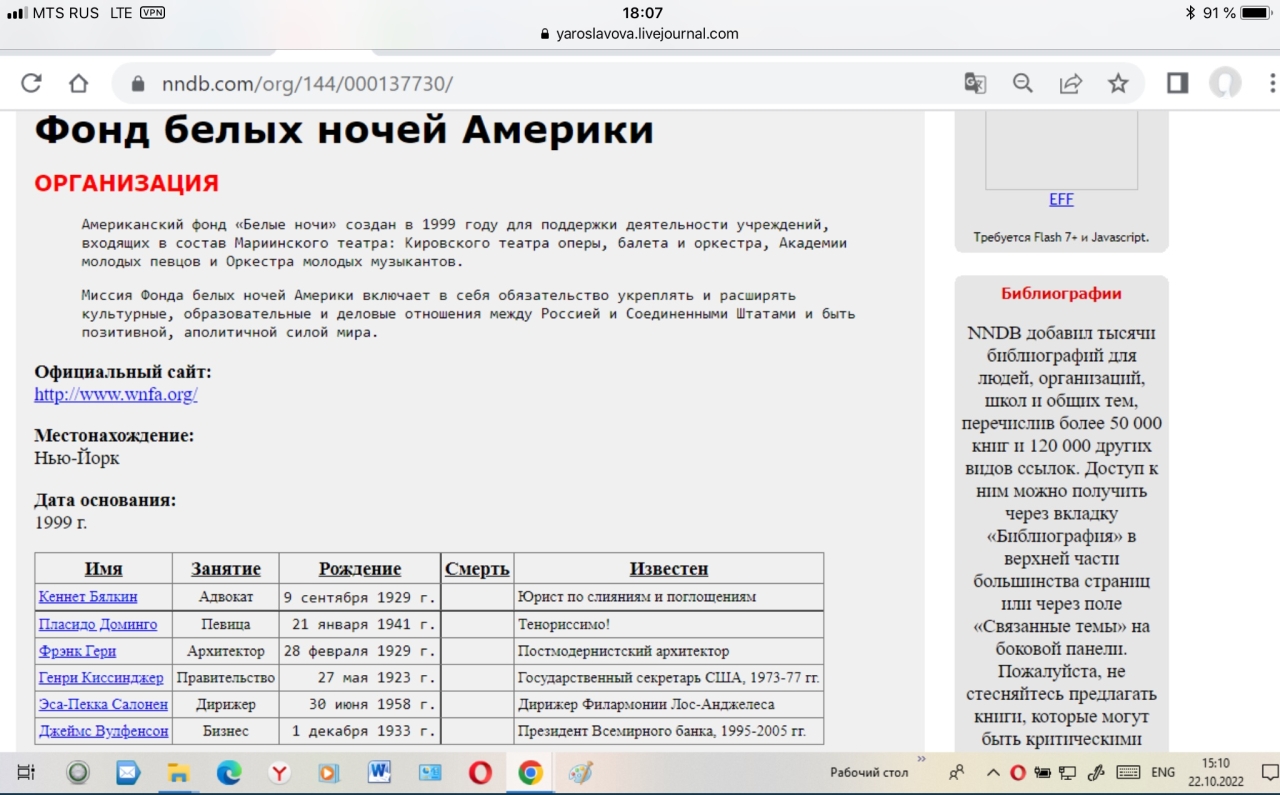Switch to Chrome on the taskbar

(530, 772)
